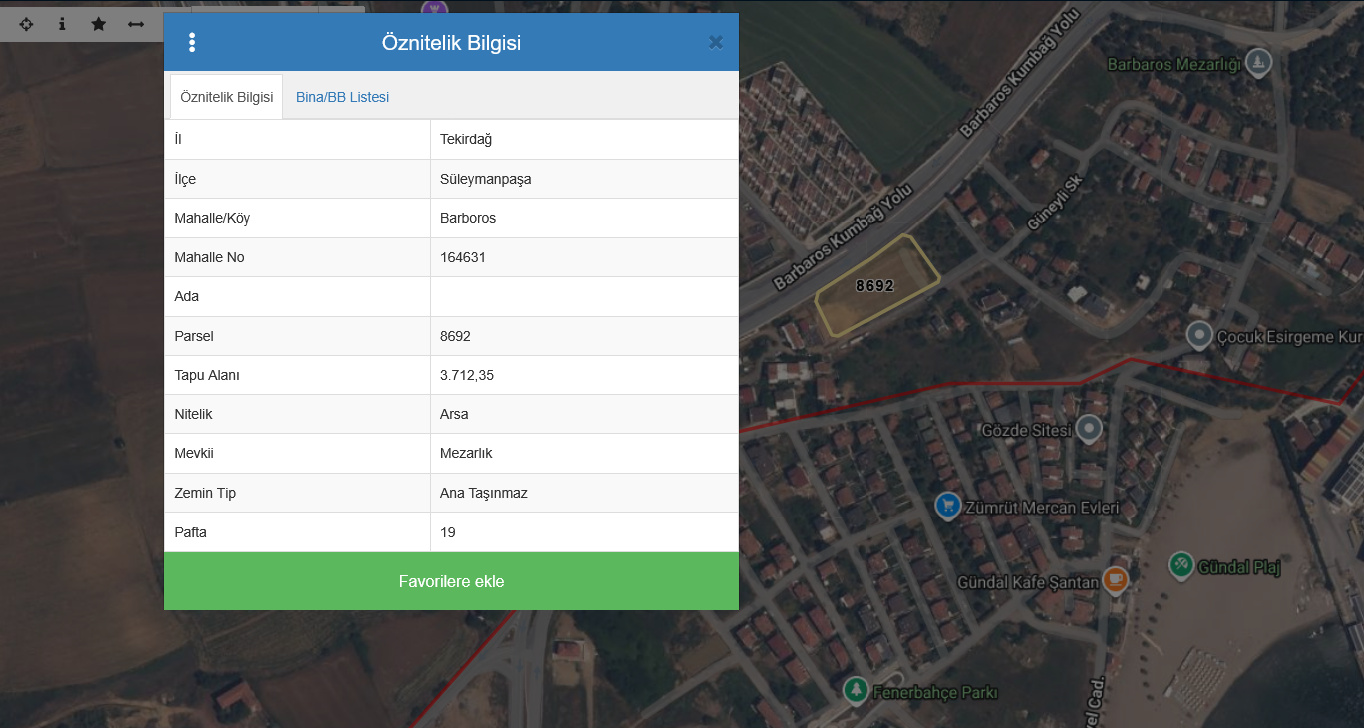Select the horizontal arrow measure tool
The image size is (1364, 728).
coord(136,24)
